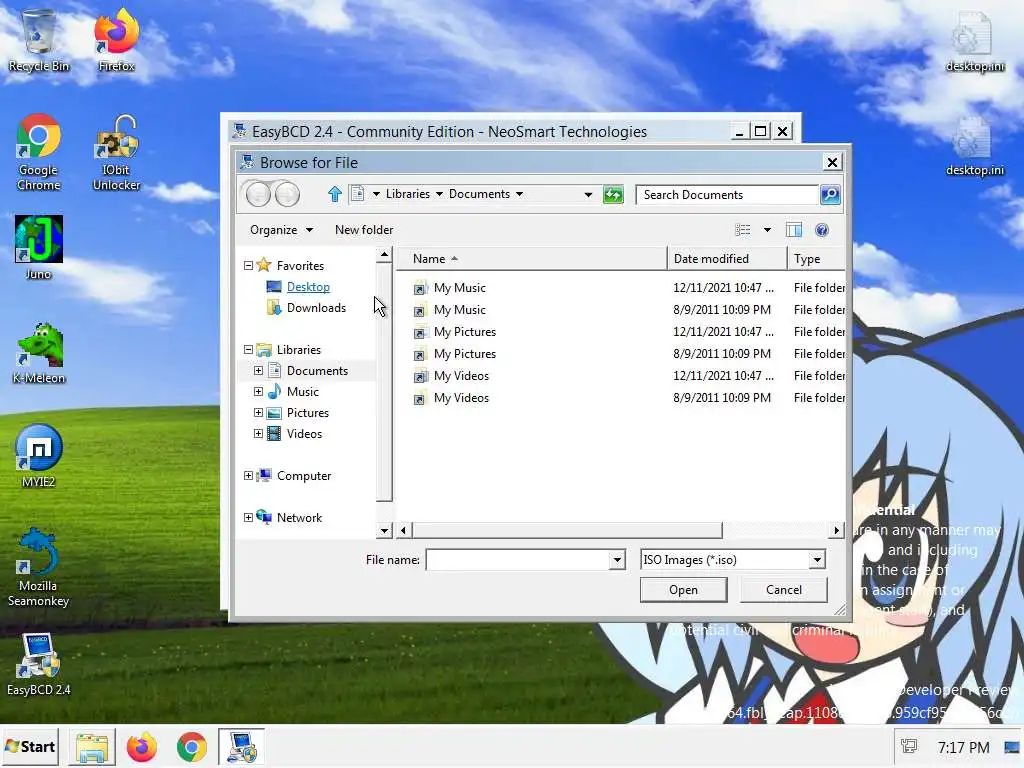Open the Start menu
1024x768 pixels.
30,747
